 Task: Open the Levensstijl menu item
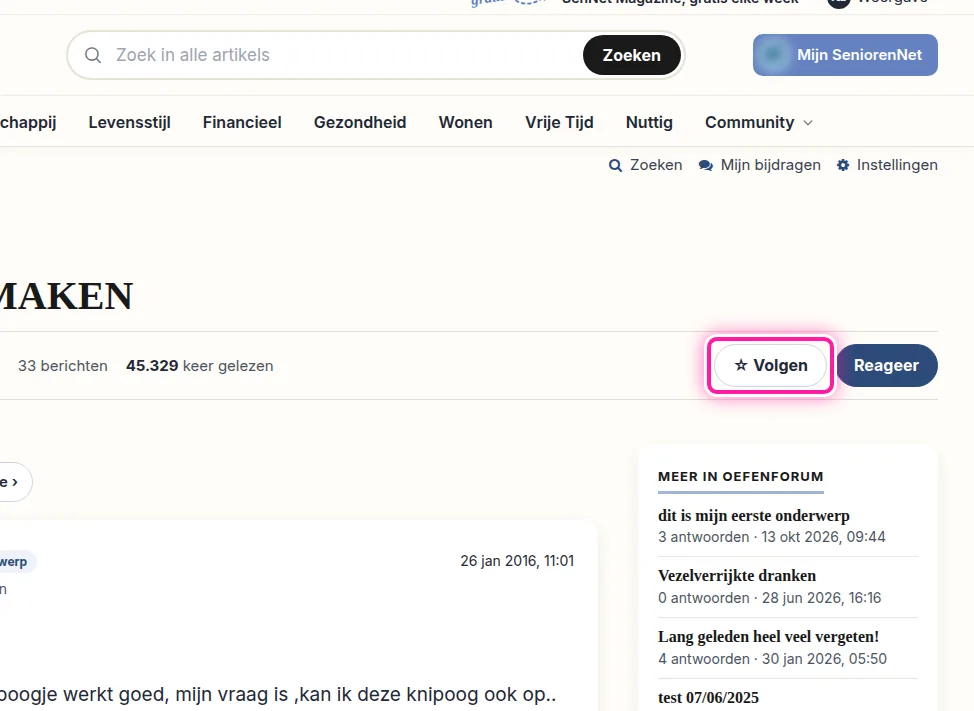pyautogui.click(x=129, y=122)
